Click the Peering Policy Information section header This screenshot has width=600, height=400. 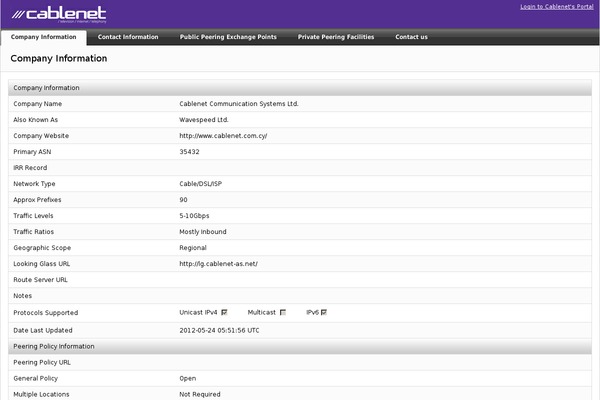coord(300,346)
